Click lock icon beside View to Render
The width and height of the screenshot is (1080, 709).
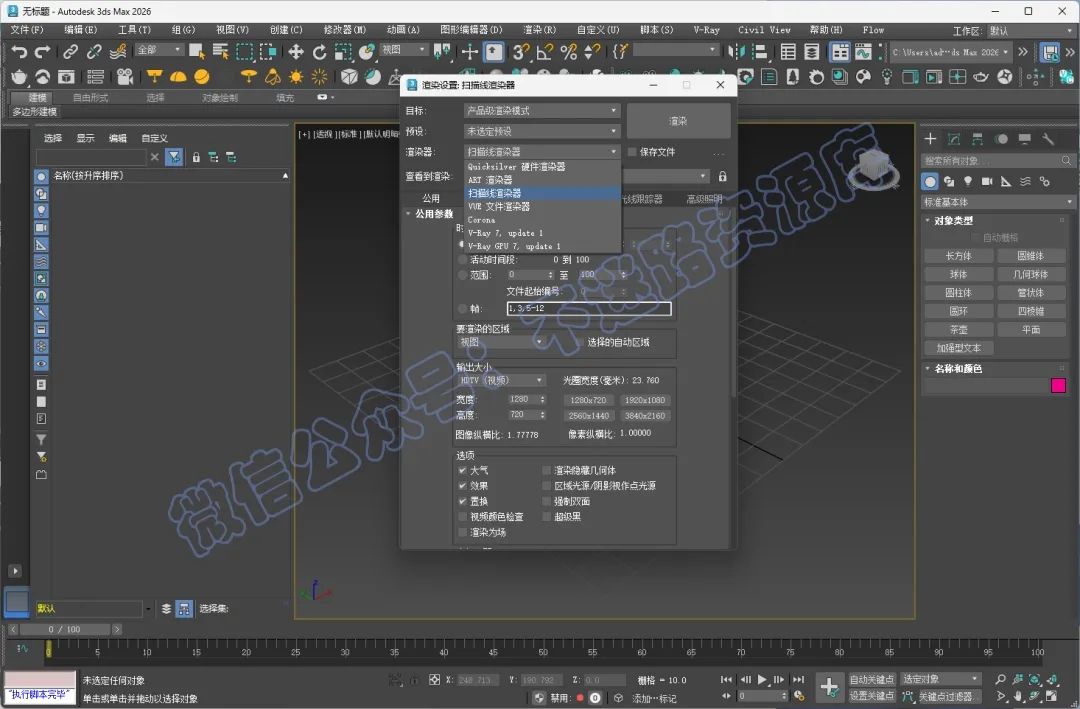(723, 176)
